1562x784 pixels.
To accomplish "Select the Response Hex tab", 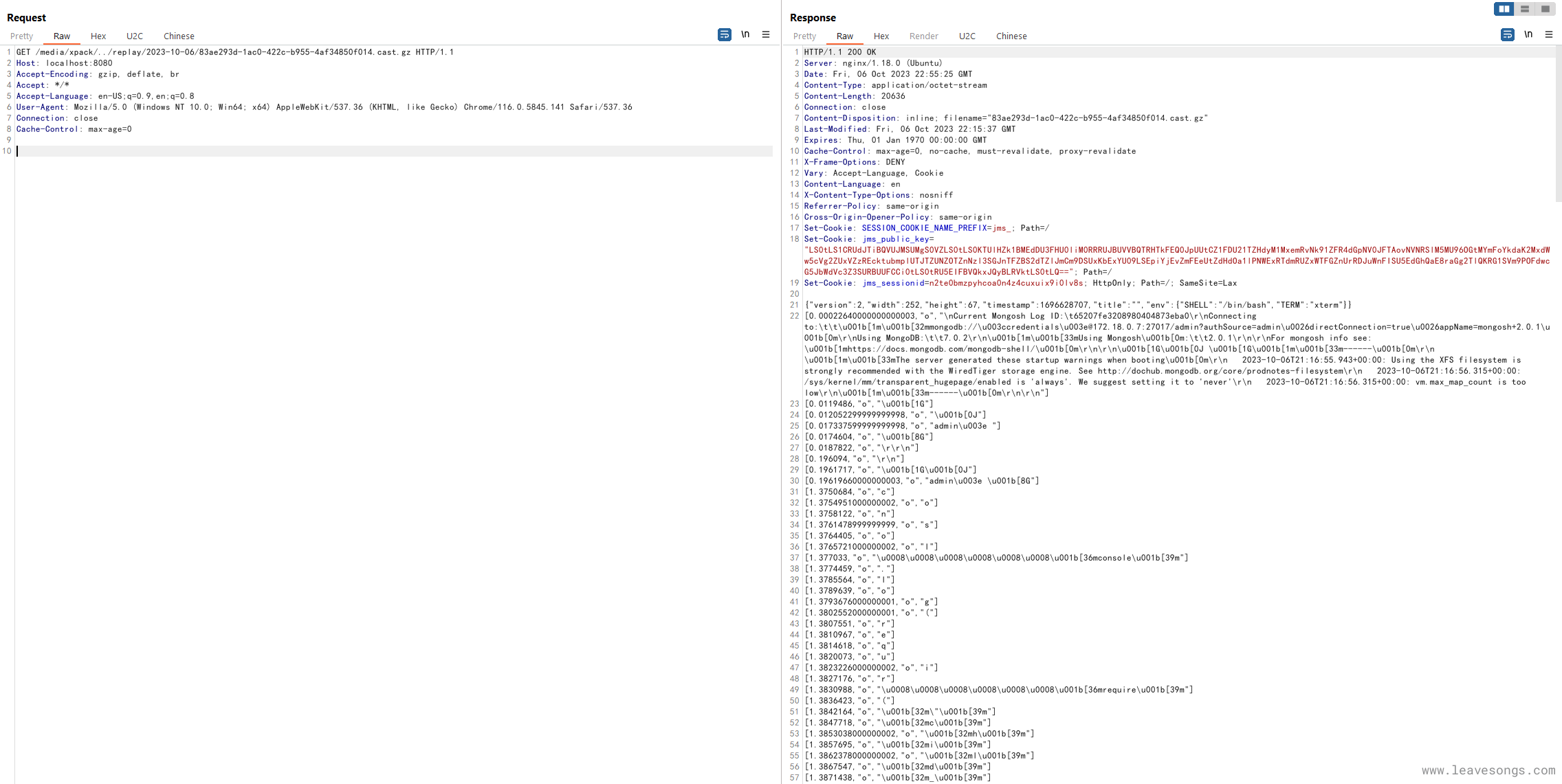I will 881,36.
